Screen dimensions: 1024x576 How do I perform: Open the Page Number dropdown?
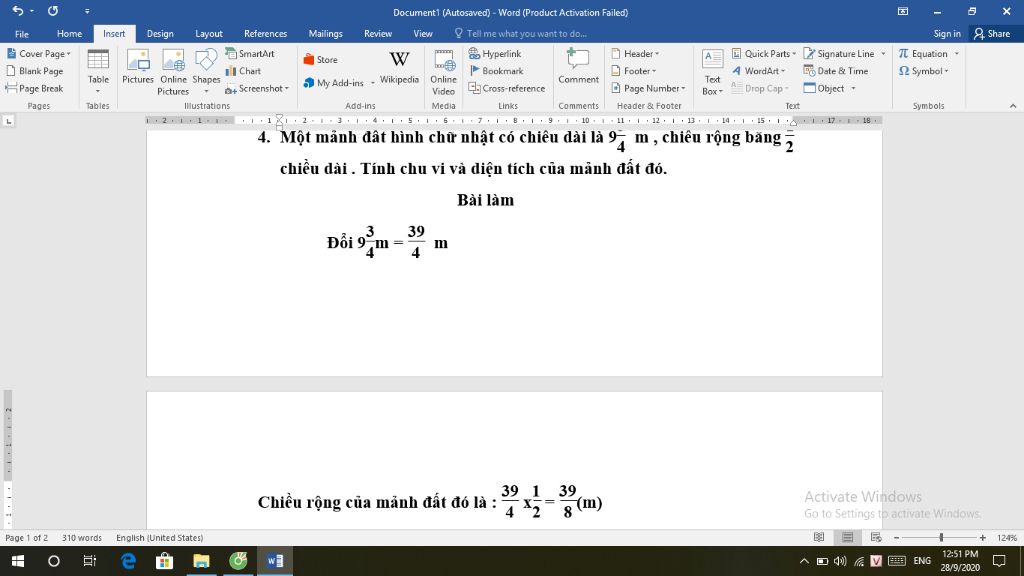click(x=648, y=88)
